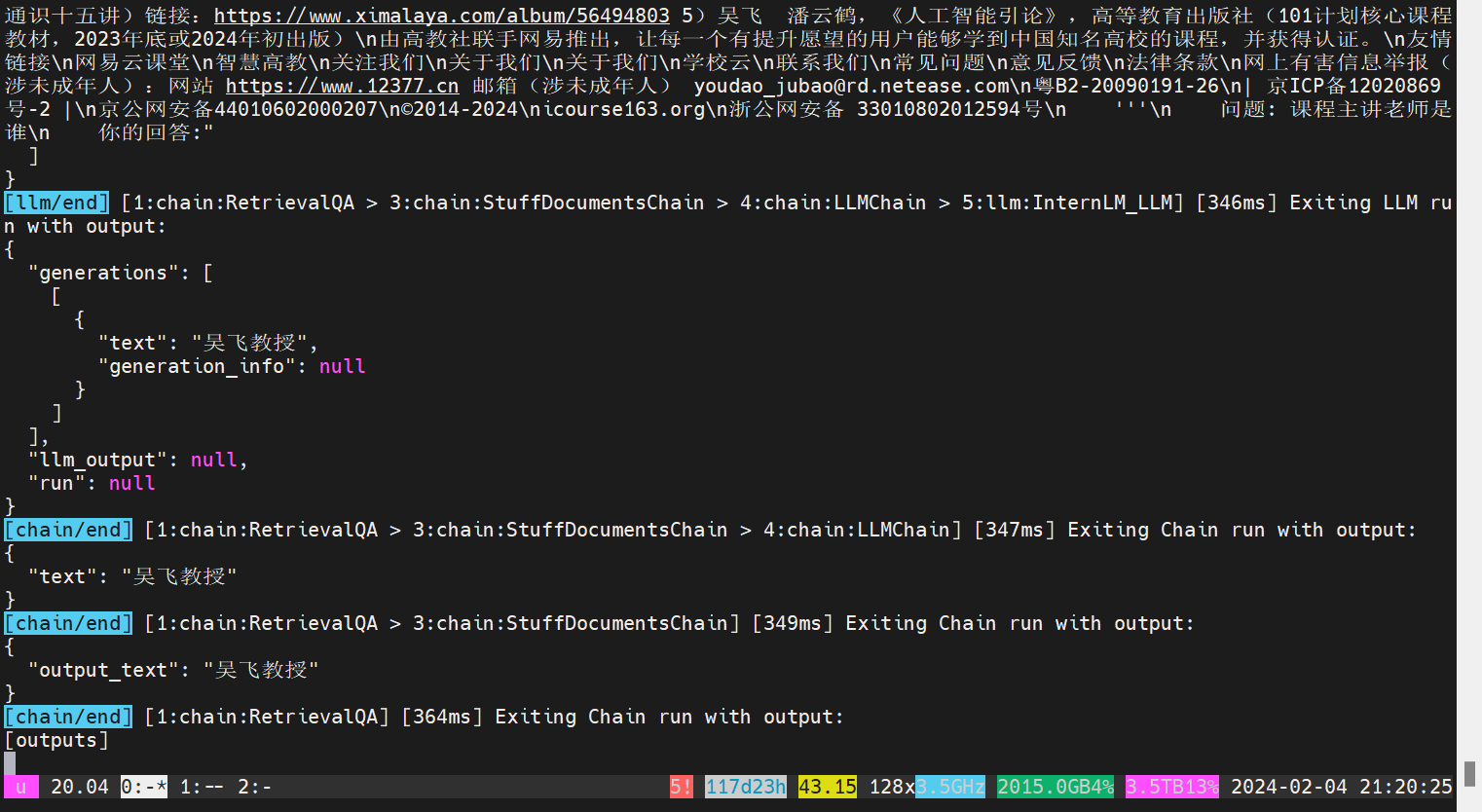Click the 117d23h uptime indicator
1482x812 pixels.
click(746, 787)
